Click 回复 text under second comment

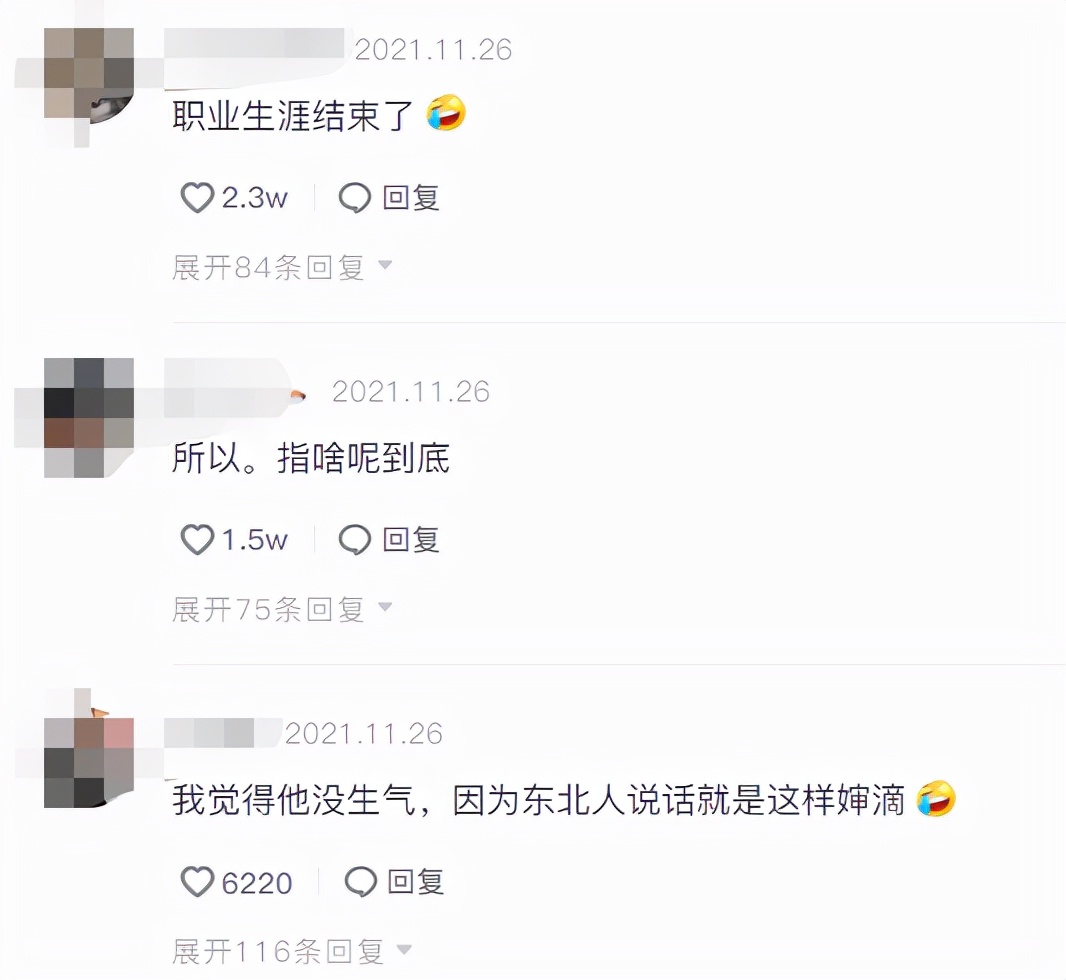pyautogui.click(x=411, y=540)
